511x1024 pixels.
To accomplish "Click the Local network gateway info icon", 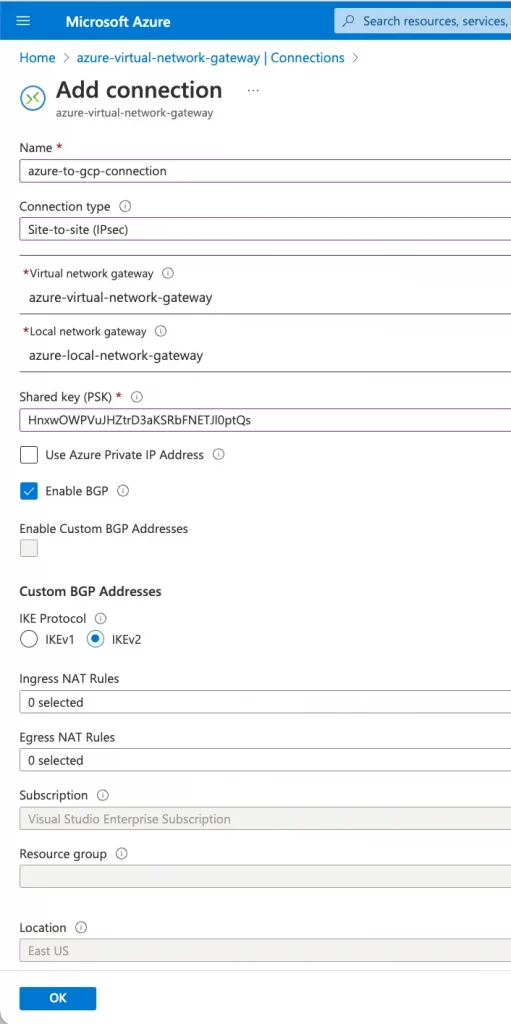I will click(x=161, y=331).
